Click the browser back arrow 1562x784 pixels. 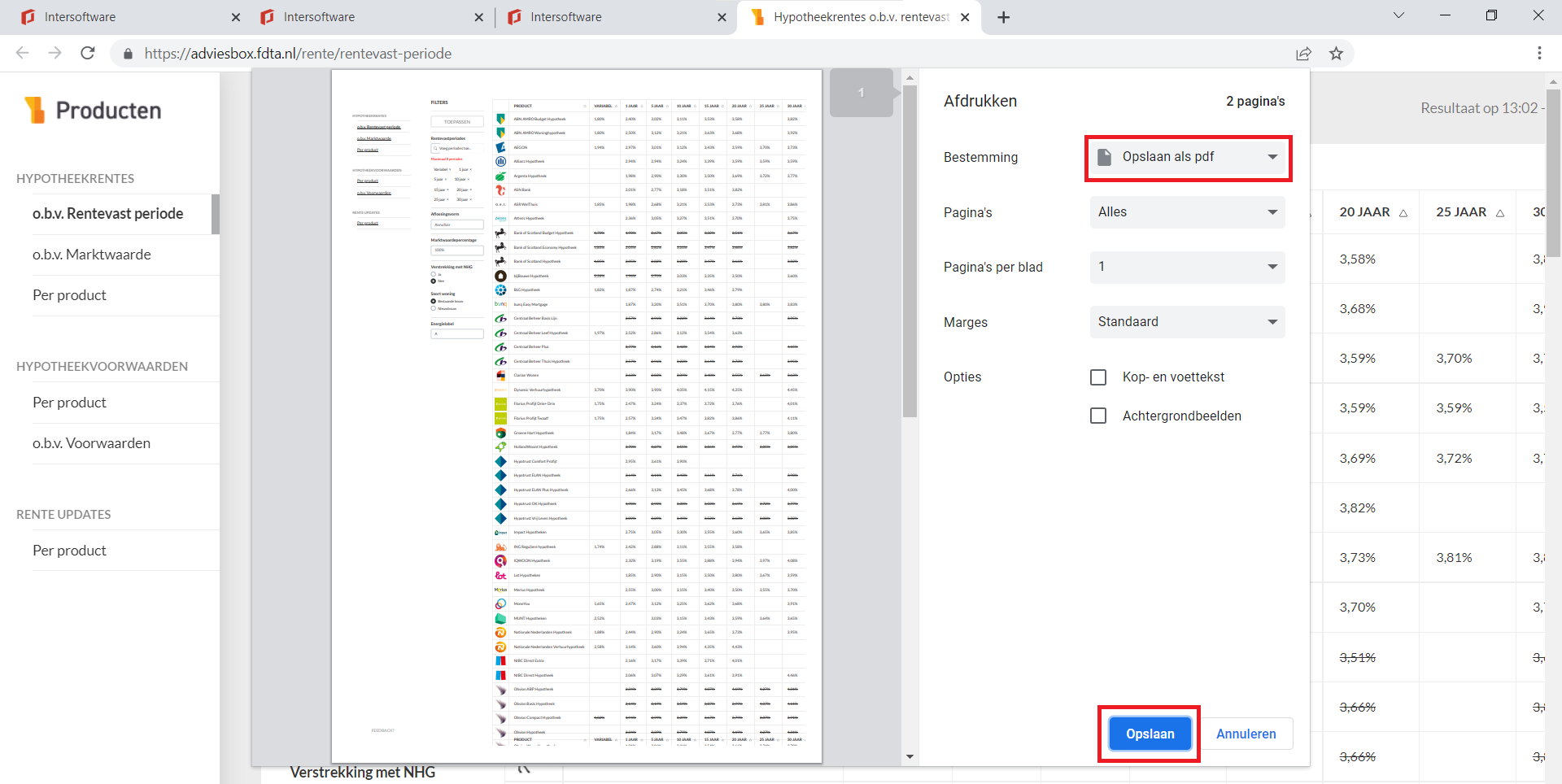23,53
